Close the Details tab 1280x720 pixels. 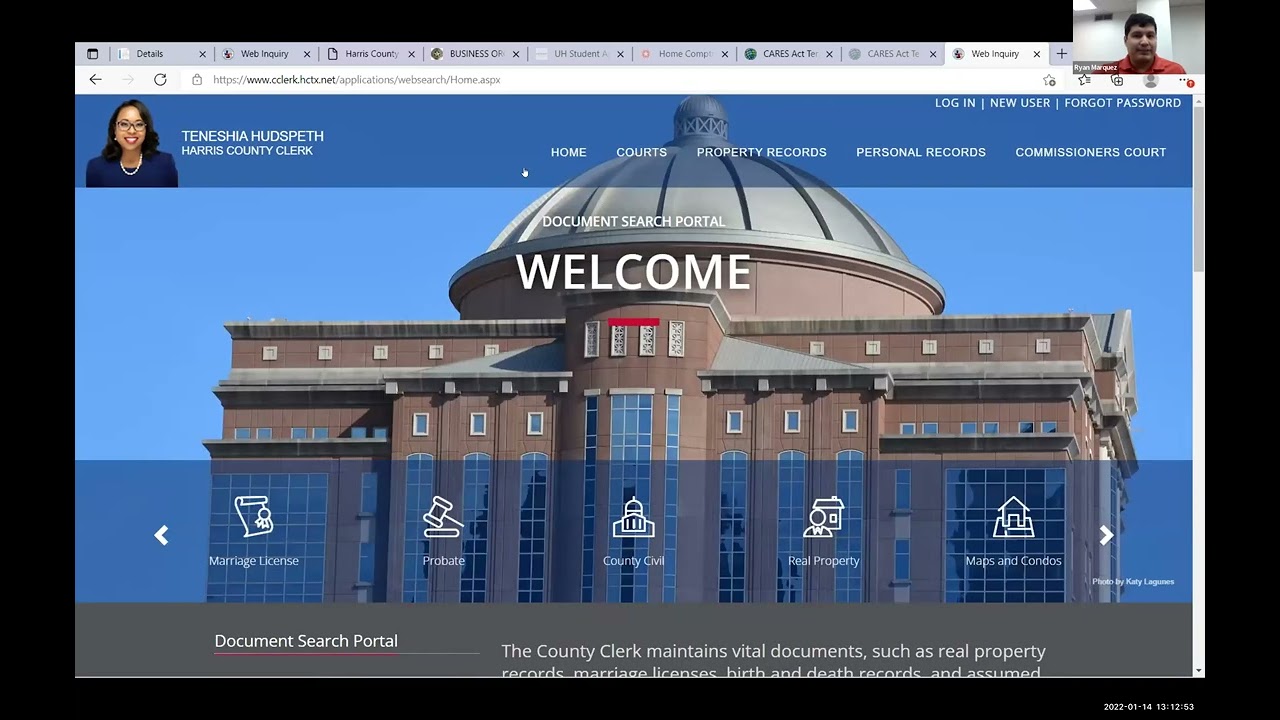202,54
